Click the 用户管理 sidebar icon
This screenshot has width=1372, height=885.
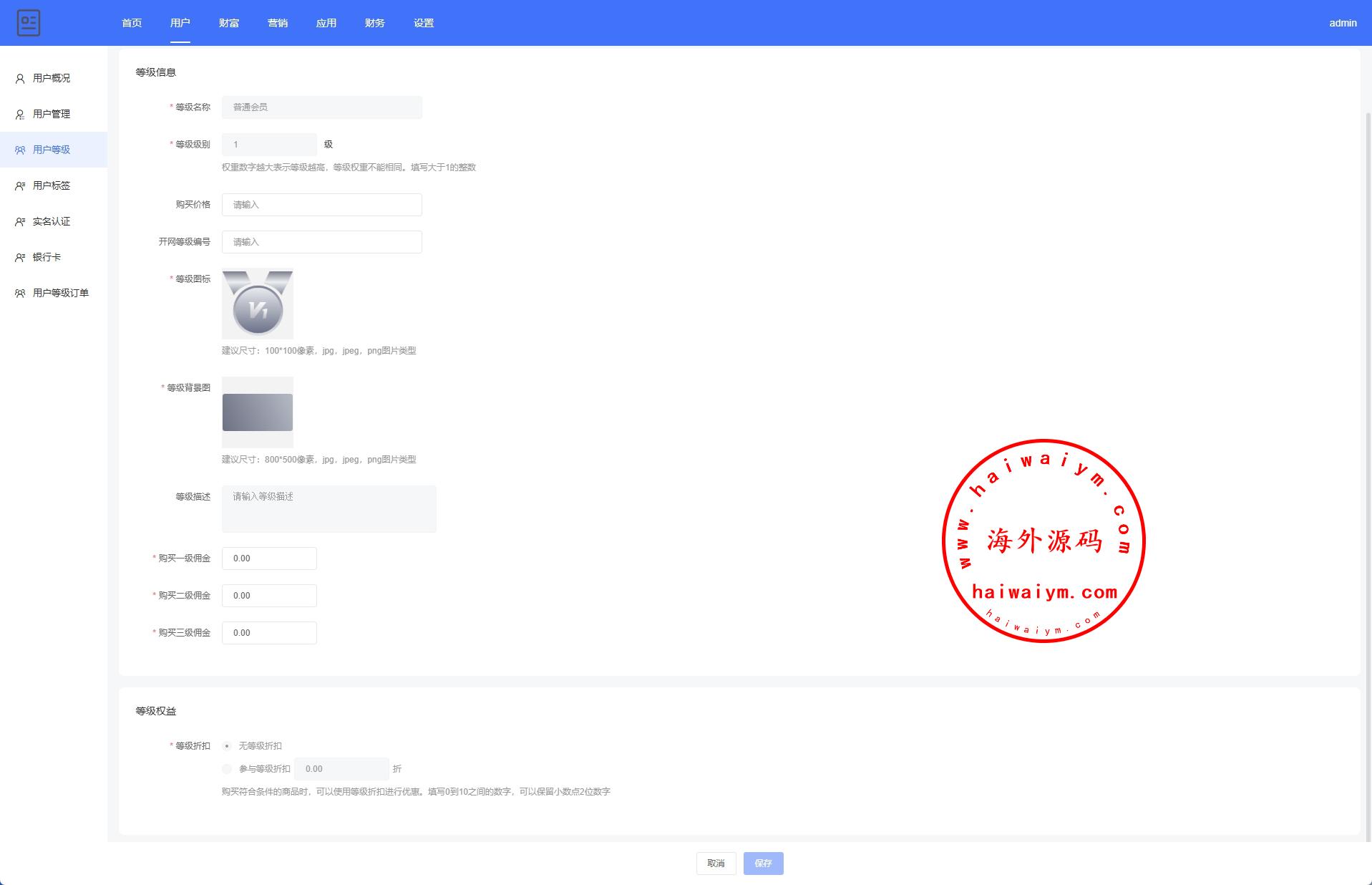20,115
